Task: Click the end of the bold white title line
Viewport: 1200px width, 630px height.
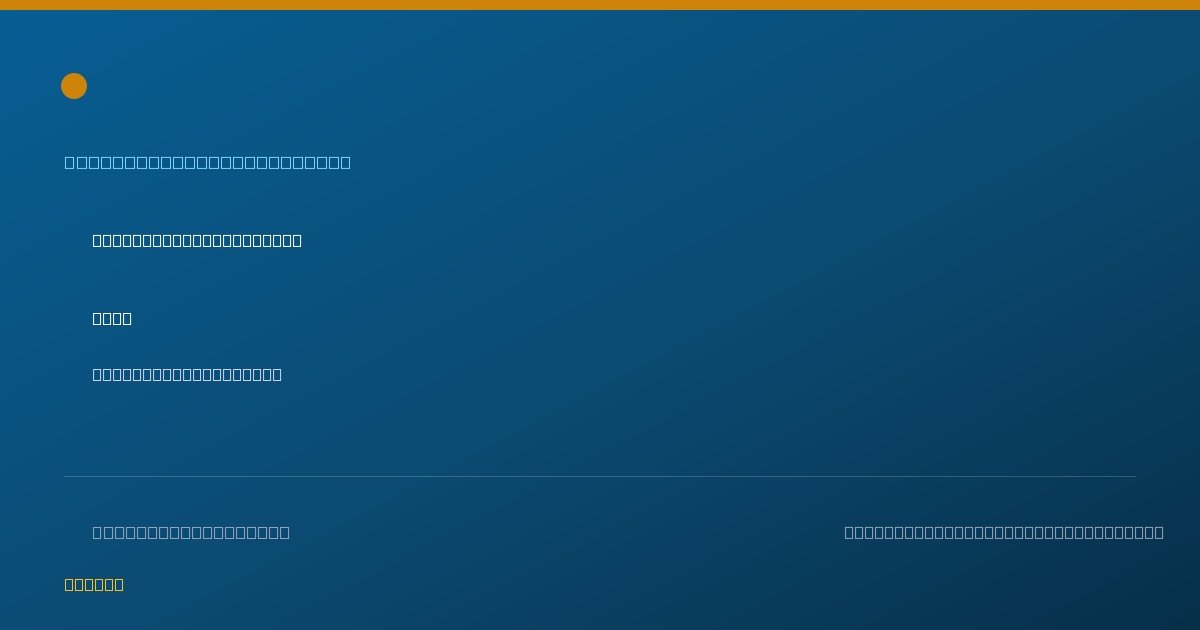Action: click(297, 240)
